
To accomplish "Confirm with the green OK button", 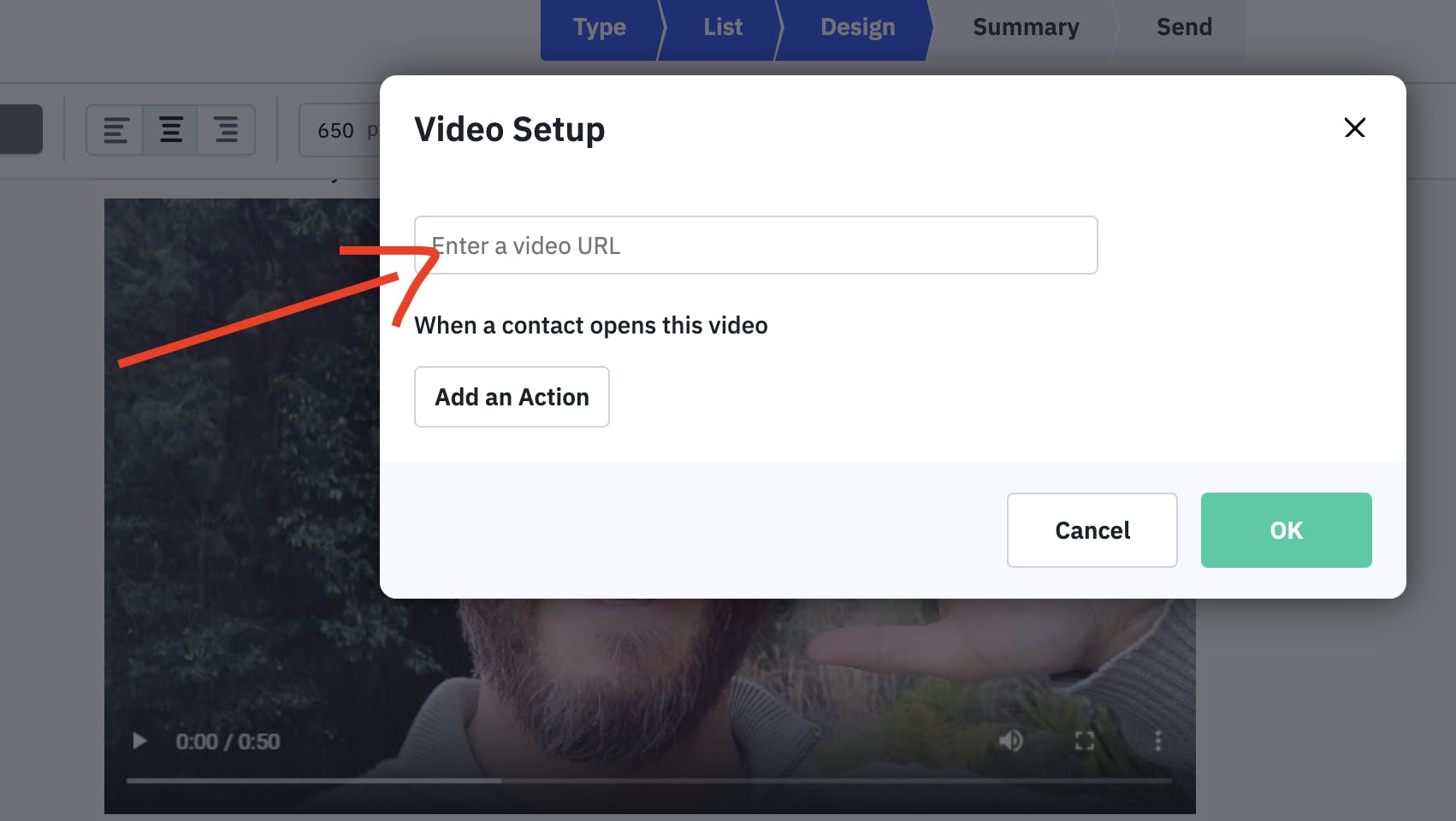I will coord(1286,530).
